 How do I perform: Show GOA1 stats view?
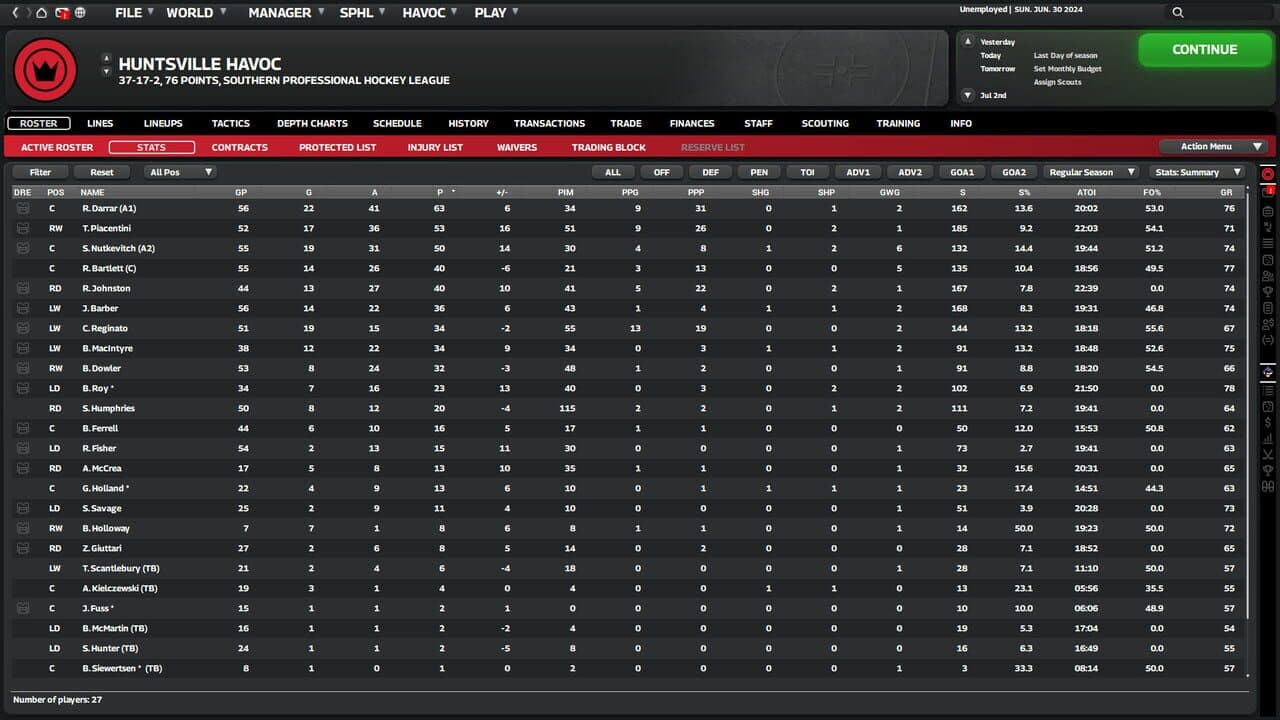[x=962, y=172]
